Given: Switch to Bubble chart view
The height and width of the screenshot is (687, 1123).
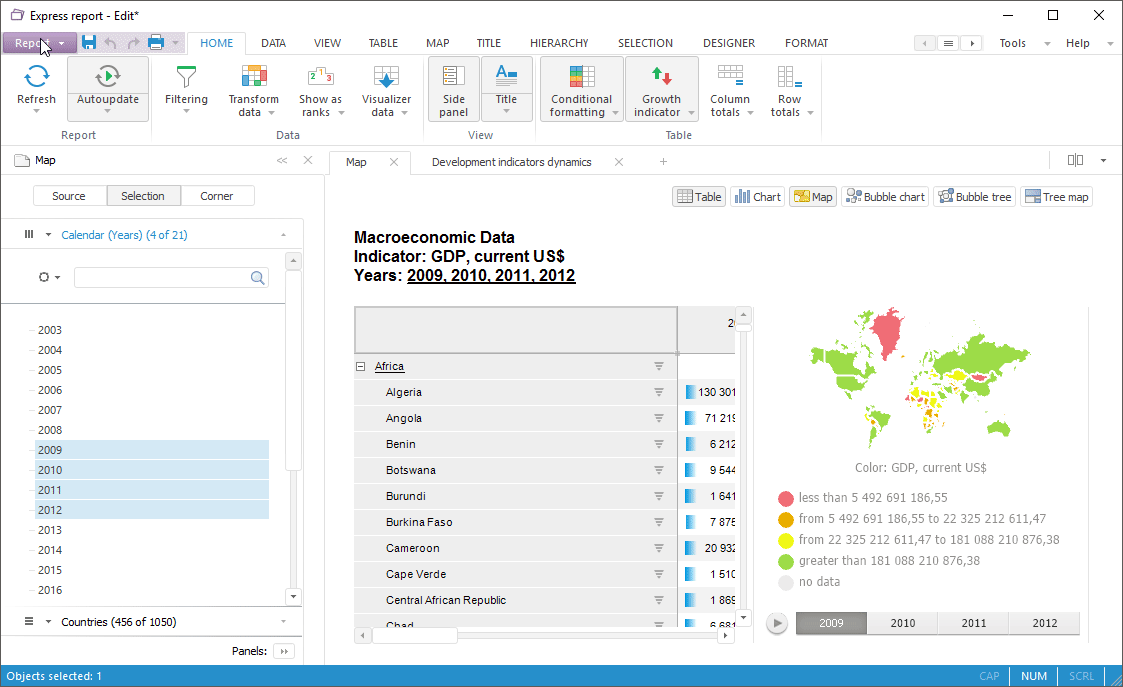Looking at the screenshot, I should click(x=885, y=197).
